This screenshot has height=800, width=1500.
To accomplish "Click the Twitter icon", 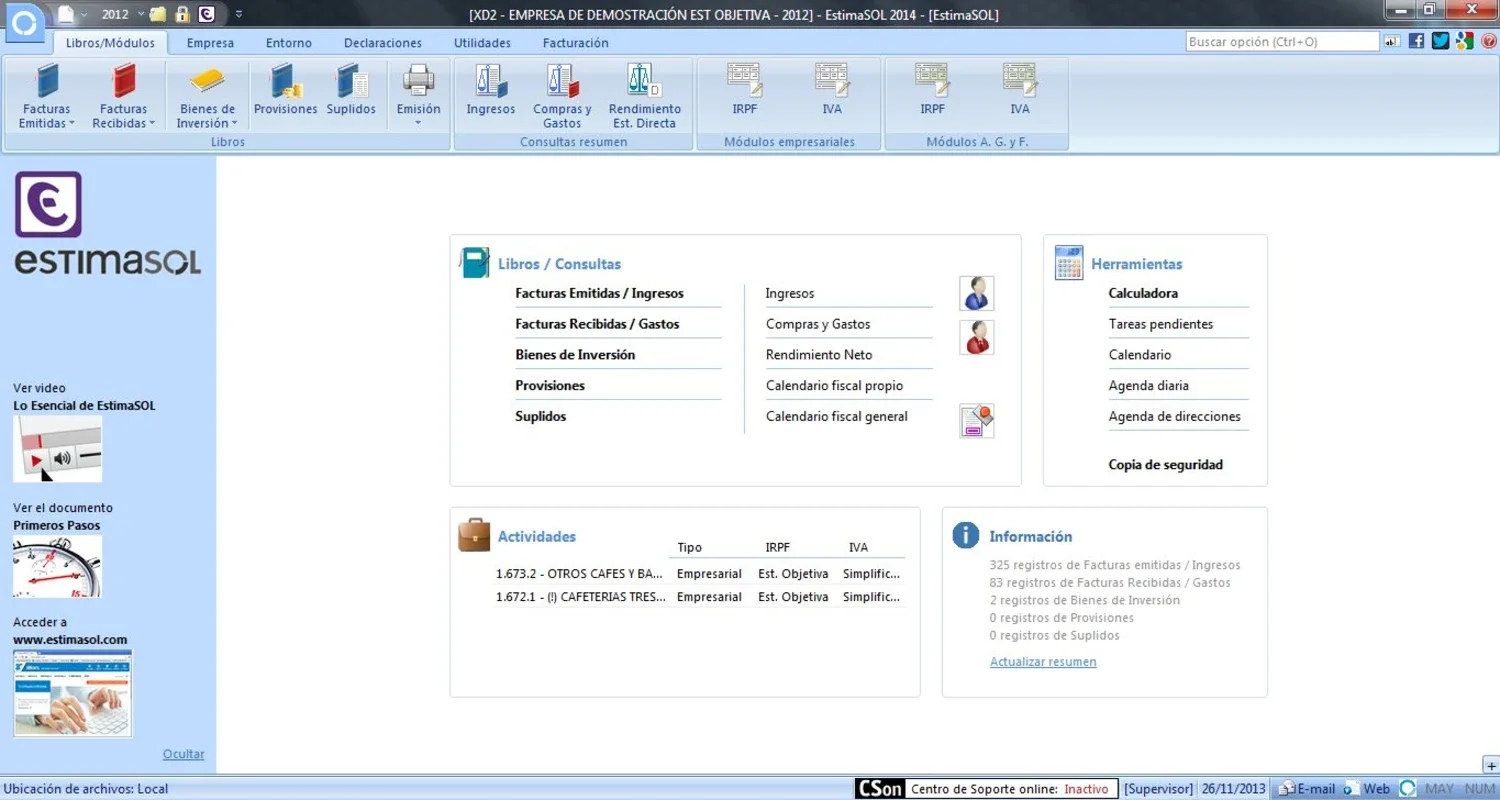I will point(1440,41).
